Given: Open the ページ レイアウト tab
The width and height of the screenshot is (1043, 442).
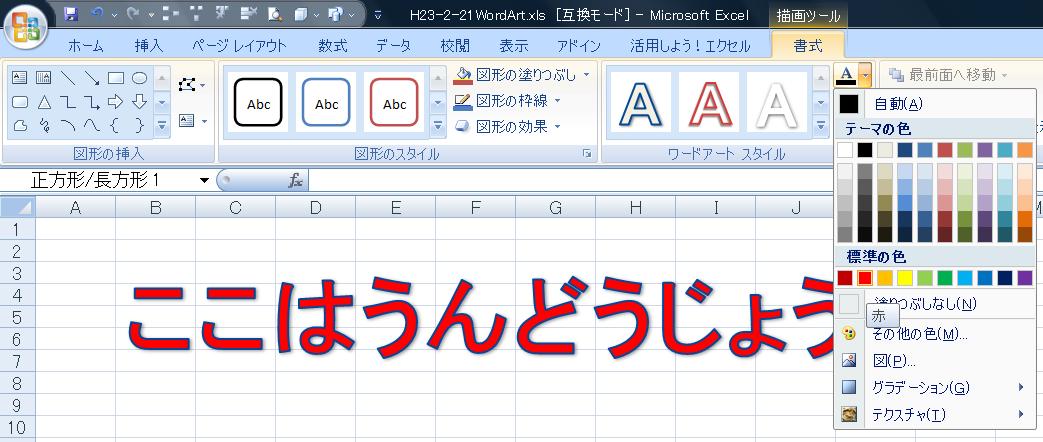Looking at the screenshot, I should click(239, 46).
